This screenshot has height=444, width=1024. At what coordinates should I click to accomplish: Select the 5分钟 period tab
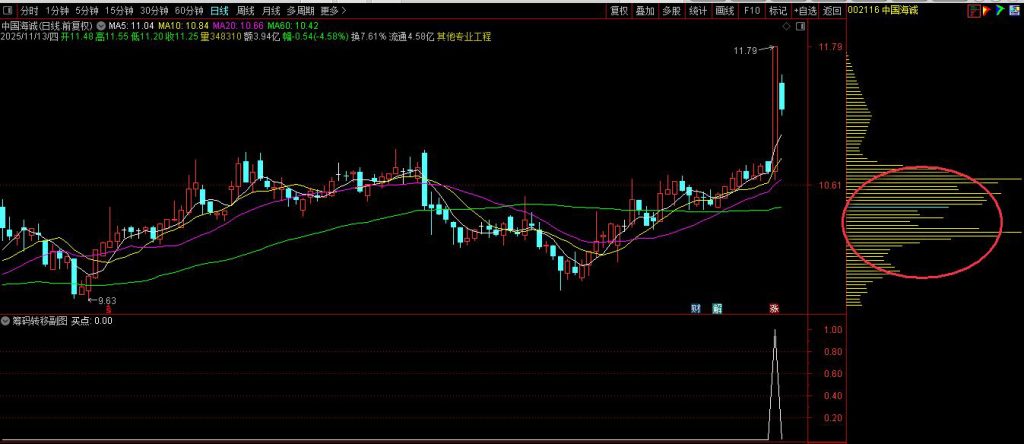(x=86, y=10)
